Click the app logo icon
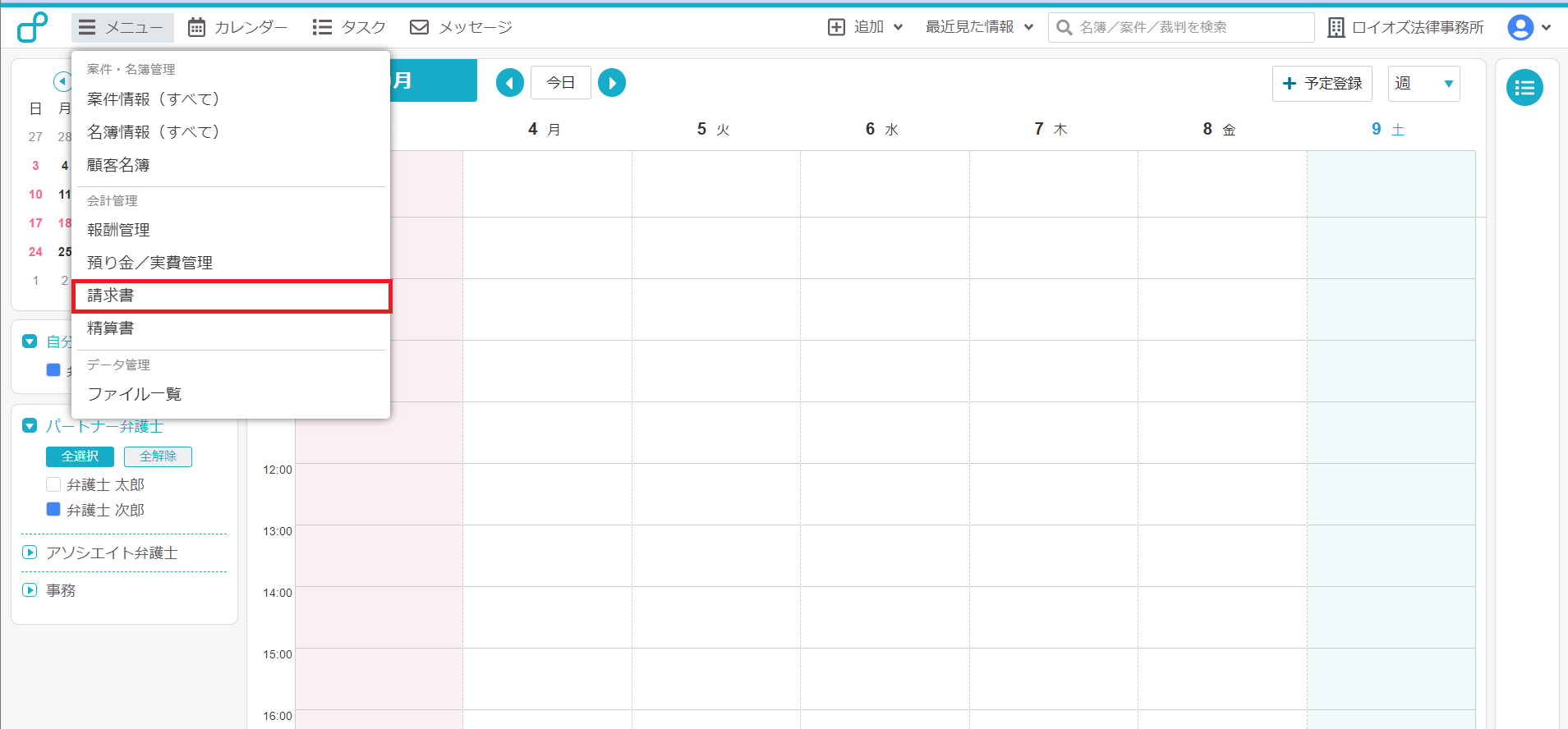Screen dimensions: 1568x729 pos(33,27)
